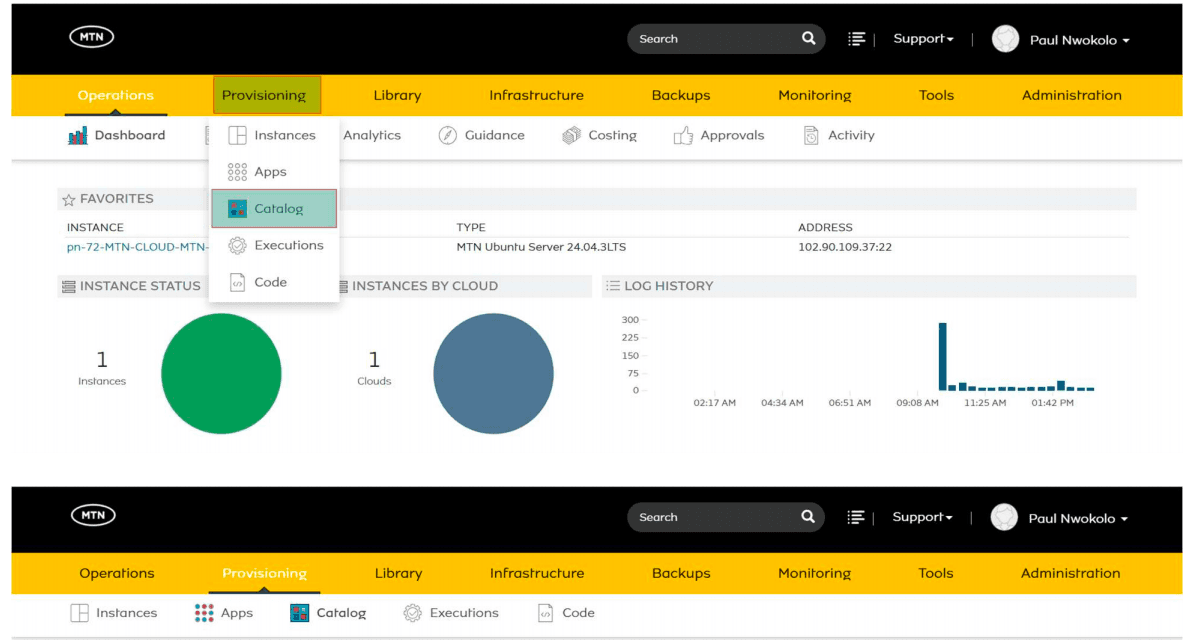The height and width of the screenshot is (640, 1192).
Task: Open the list icon beside top Support
Action: [x=856, y=39]
